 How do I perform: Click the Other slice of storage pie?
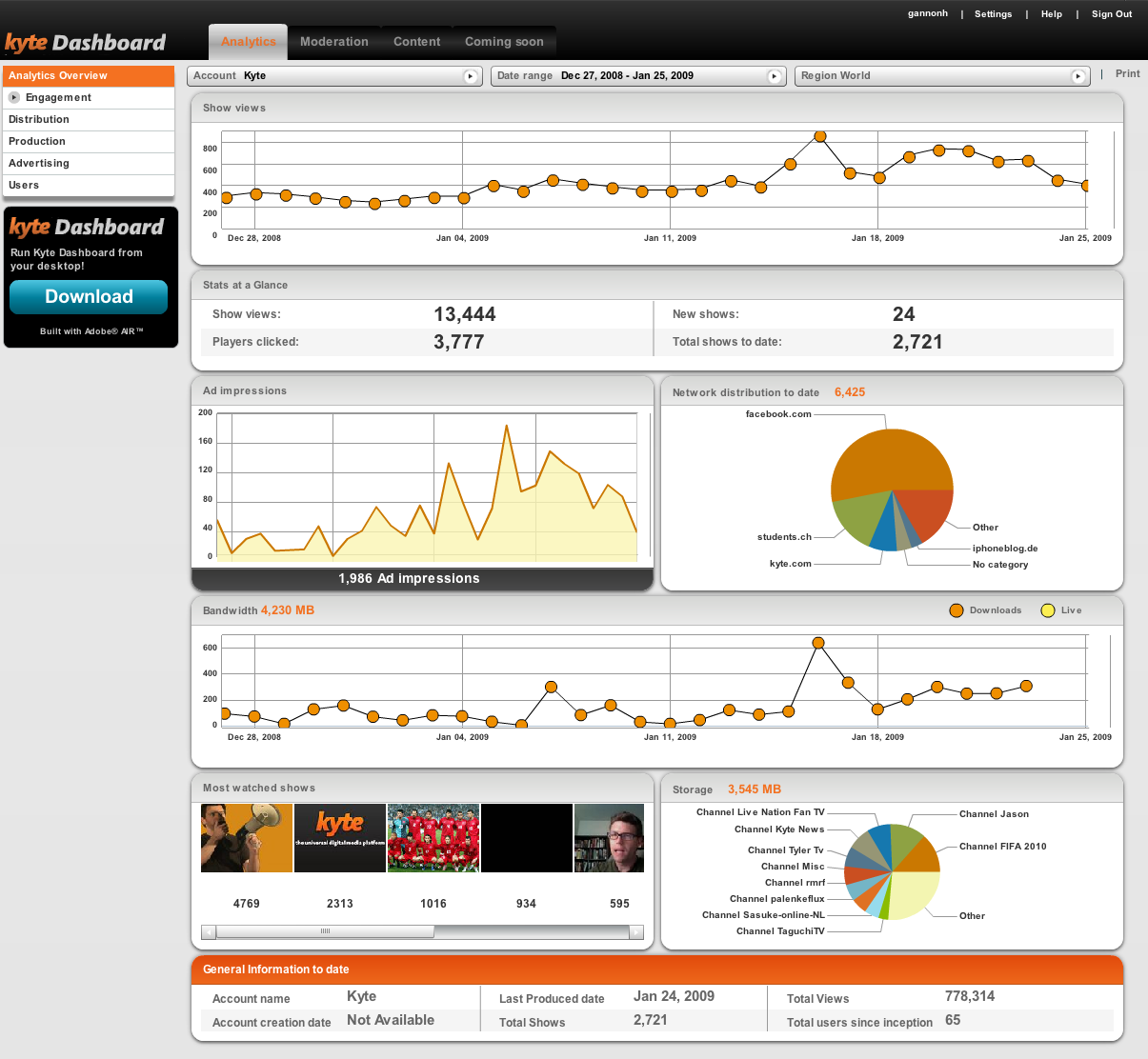(915, 895)
